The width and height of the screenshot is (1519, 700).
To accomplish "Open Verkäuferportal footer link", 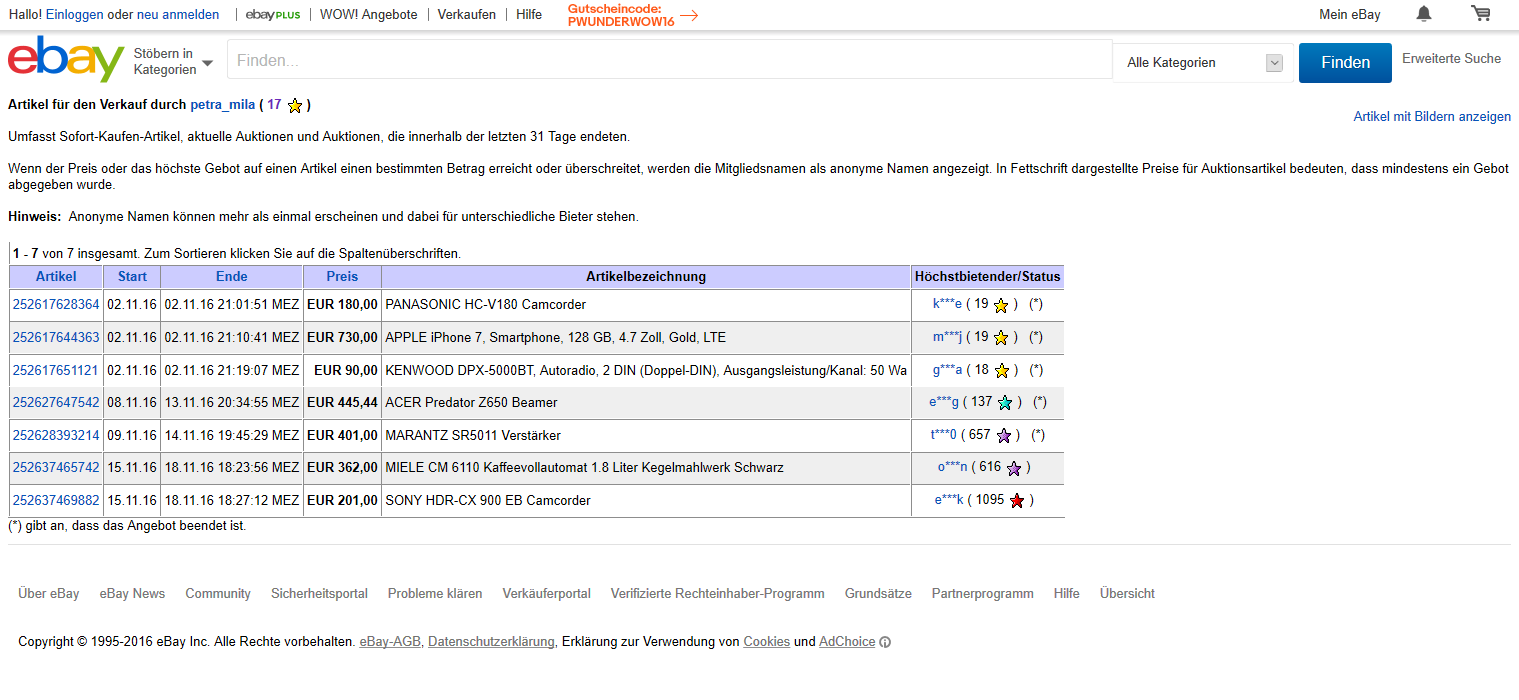I will 547,593.
